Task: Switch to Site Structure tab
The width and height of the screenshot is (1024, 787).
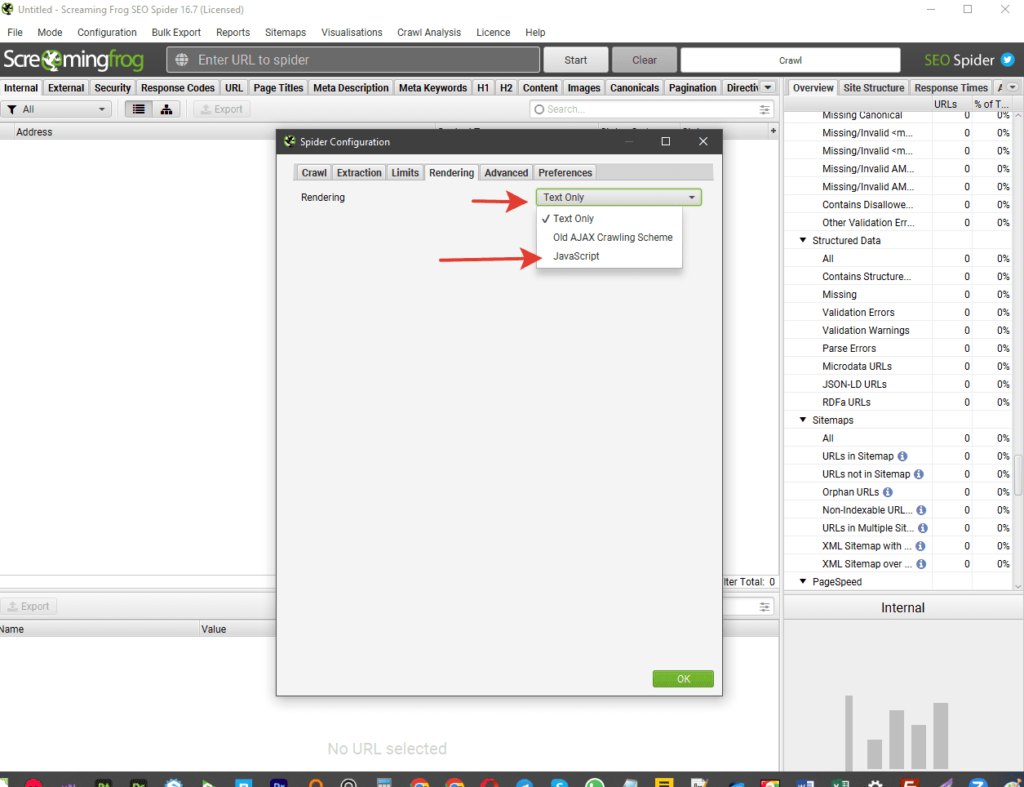Action: [873, 88]
